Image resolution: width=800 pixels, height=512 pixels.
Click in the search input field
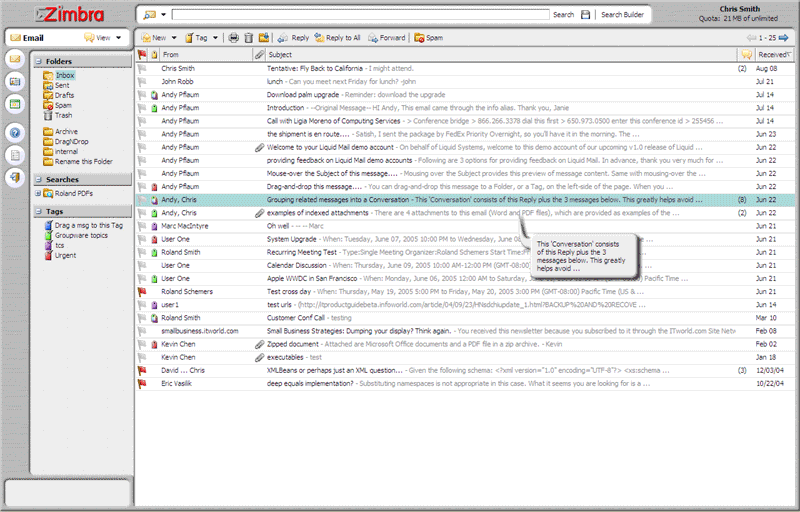click(361, 15)
